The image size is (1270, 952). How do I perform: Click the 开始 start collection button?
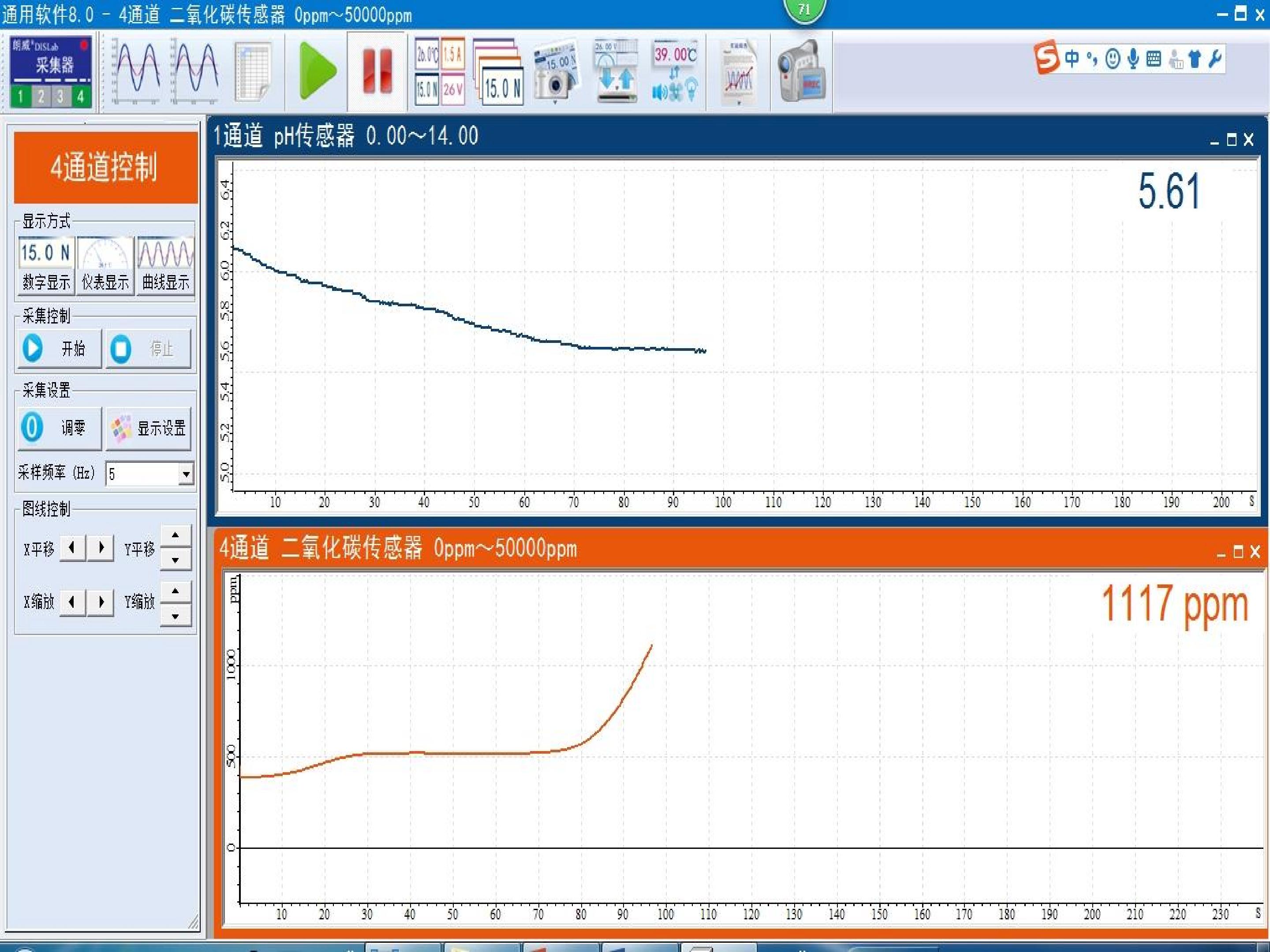tap(60, 348)
